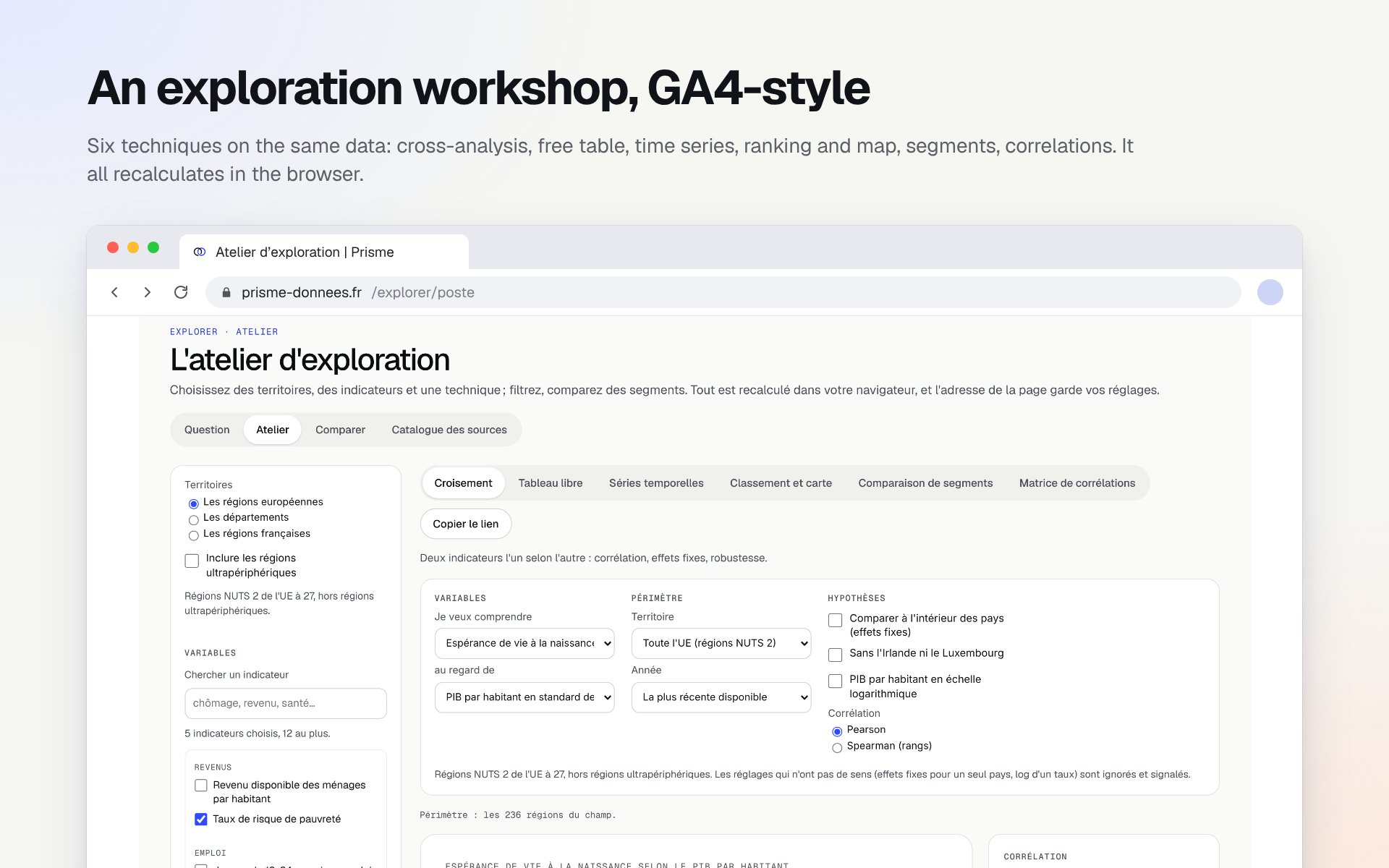Click the ATELIER breadcrumb link
Screen dimensions: 1389x868
tap(257, 332)
